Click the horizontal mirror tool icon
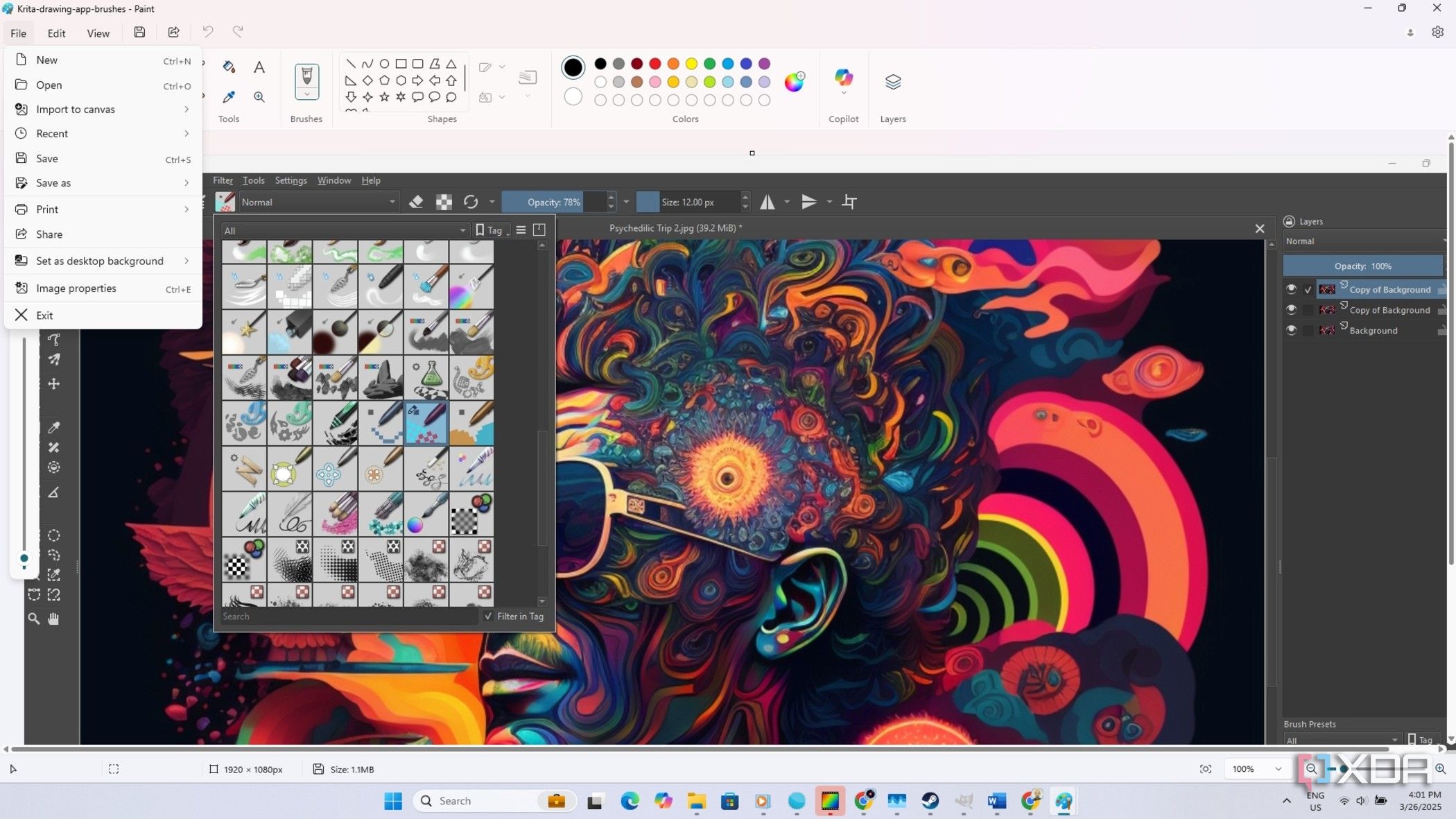 point(767,202)
